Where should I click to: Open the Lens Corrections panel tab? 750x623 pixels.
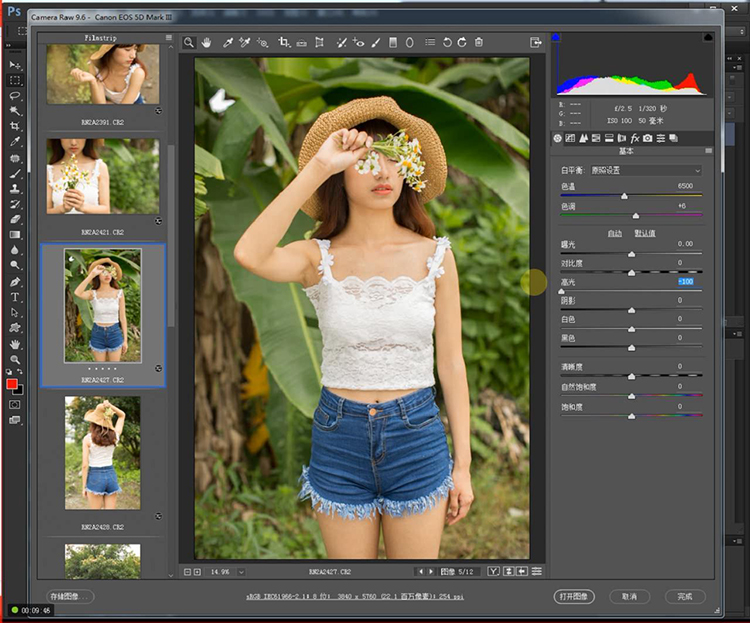tap(622, 138)
